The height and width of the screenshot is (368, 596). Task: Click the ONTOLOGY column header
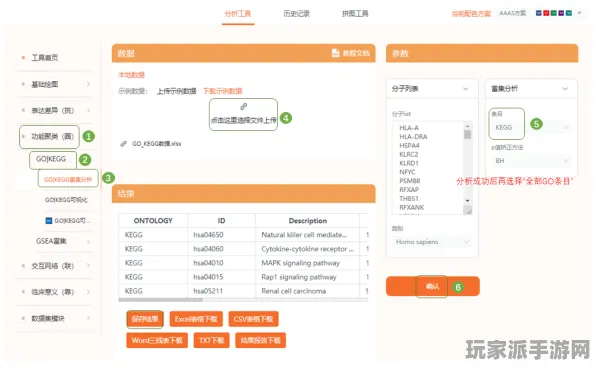click(153, 220)
